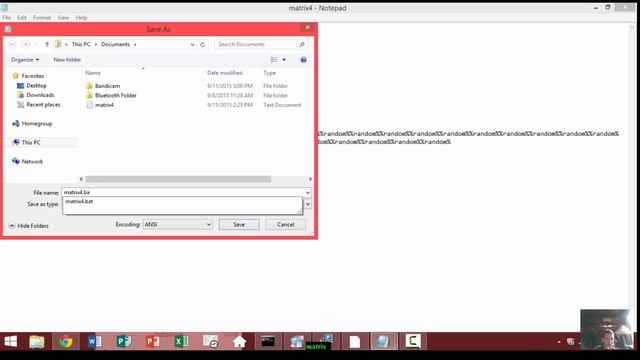640x360 pixels.
Task: Sort by the Name column header
Action: coord(93,73)
